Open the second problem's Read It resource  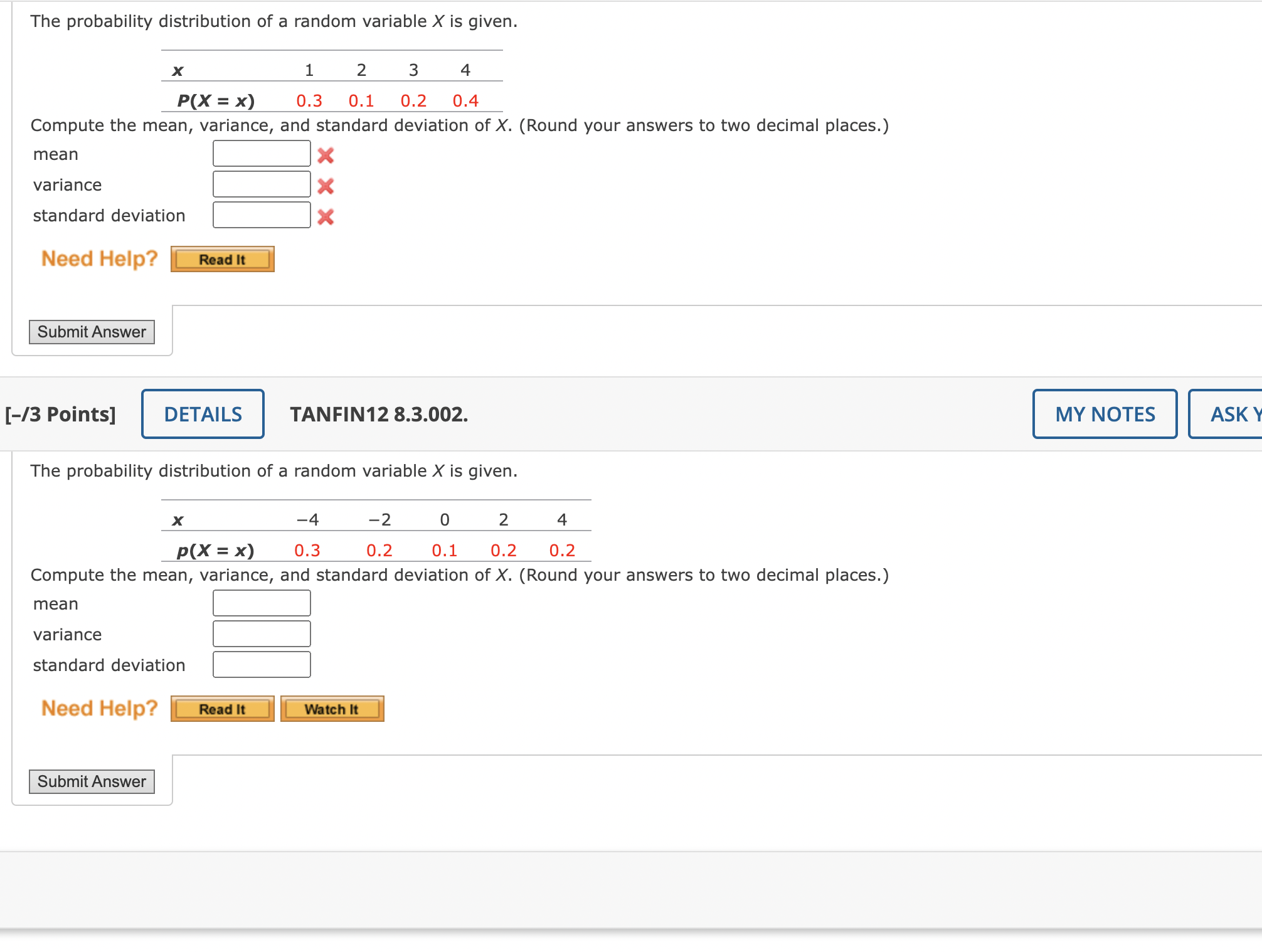click(222, 709)
